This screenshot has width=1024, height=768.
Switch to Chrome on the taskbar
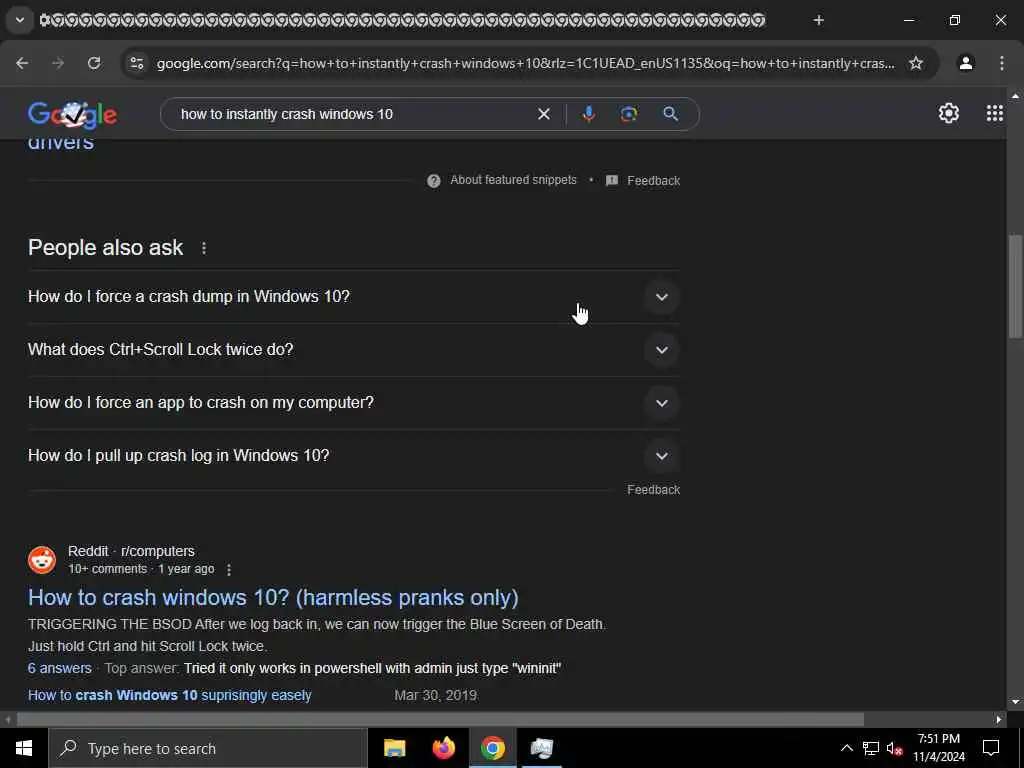pyautogui.click(x=493, y=748)
